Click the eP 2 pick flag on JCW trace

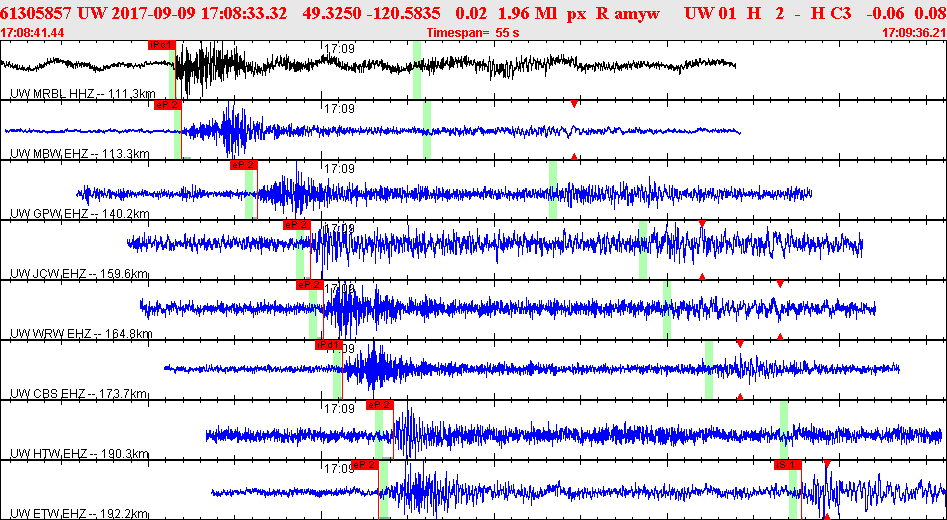coord(297,225)
